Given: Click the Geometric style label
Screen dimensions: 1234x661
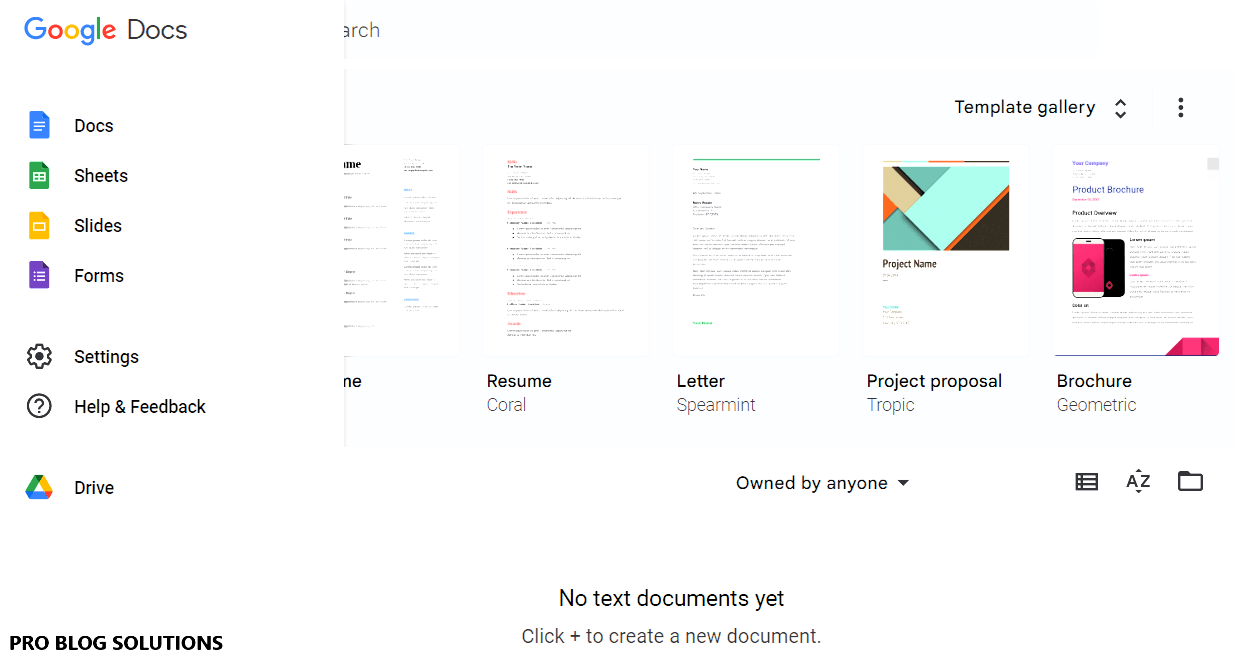Looking at the screenshot, I should click(1097, 405).
